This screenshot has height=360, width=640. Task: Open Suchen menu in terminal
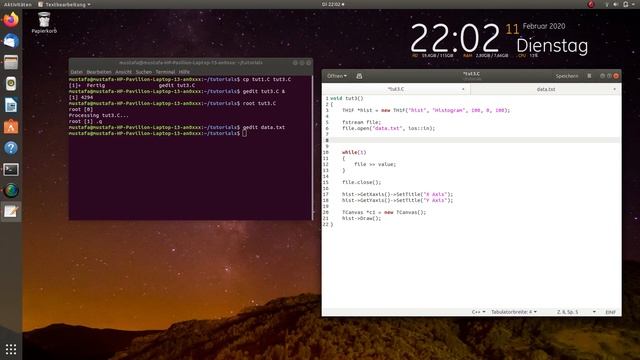point(144,72)
